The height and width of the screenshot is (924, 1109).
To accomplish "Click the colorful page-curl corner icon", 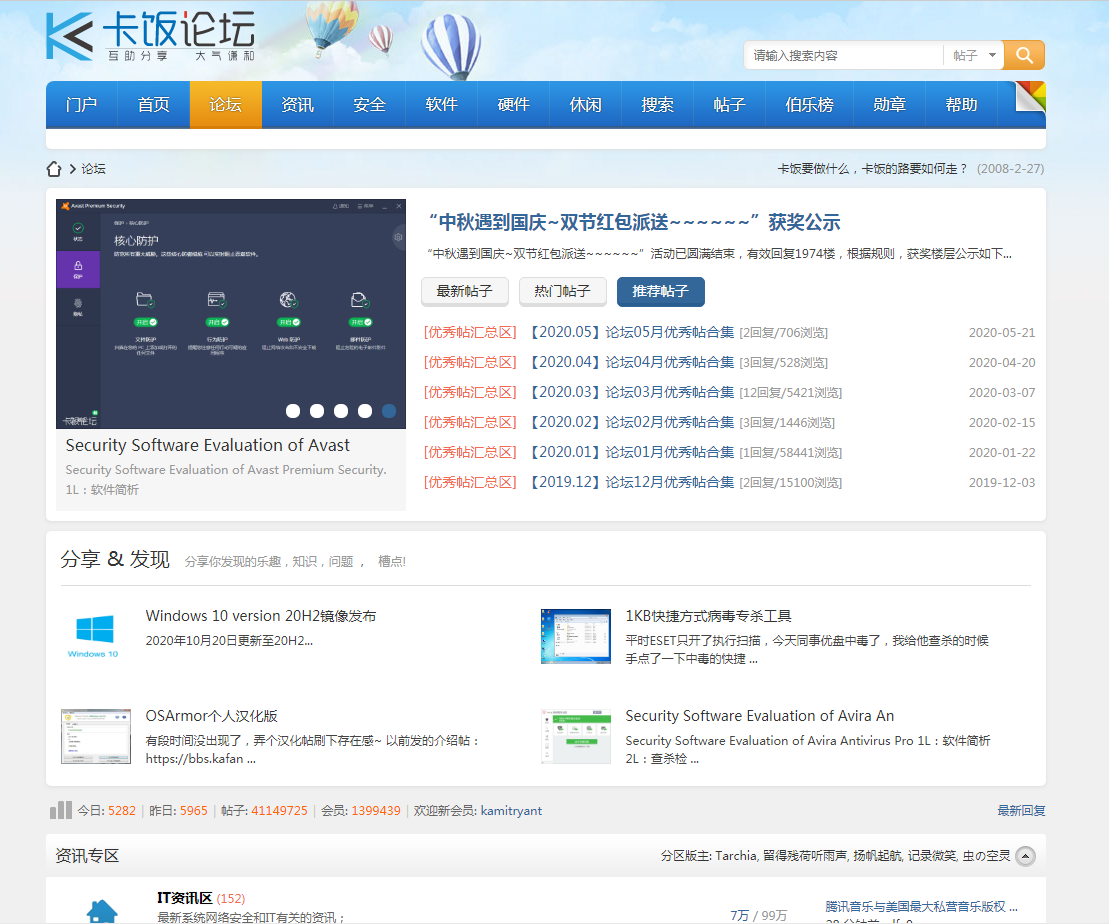I will coord(1030,98).
